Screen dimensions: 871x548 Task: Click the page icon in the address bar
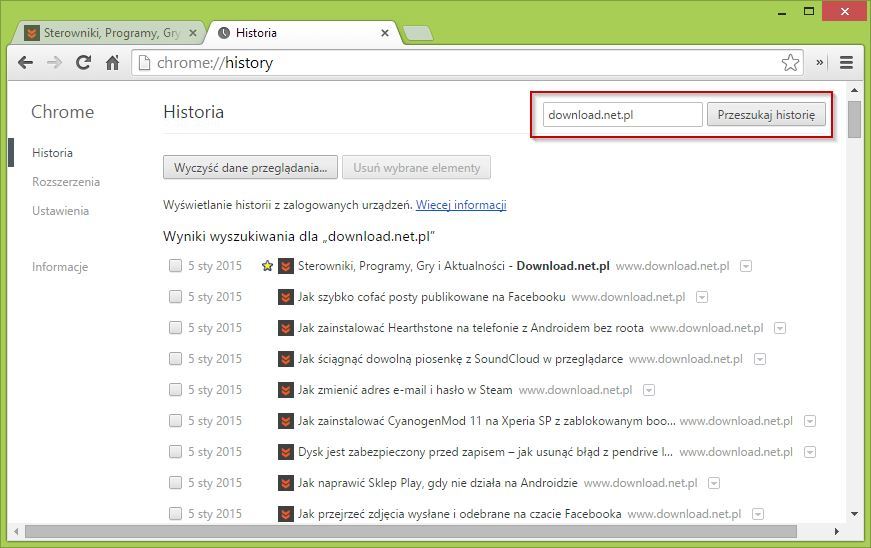(x=144, y=63)
